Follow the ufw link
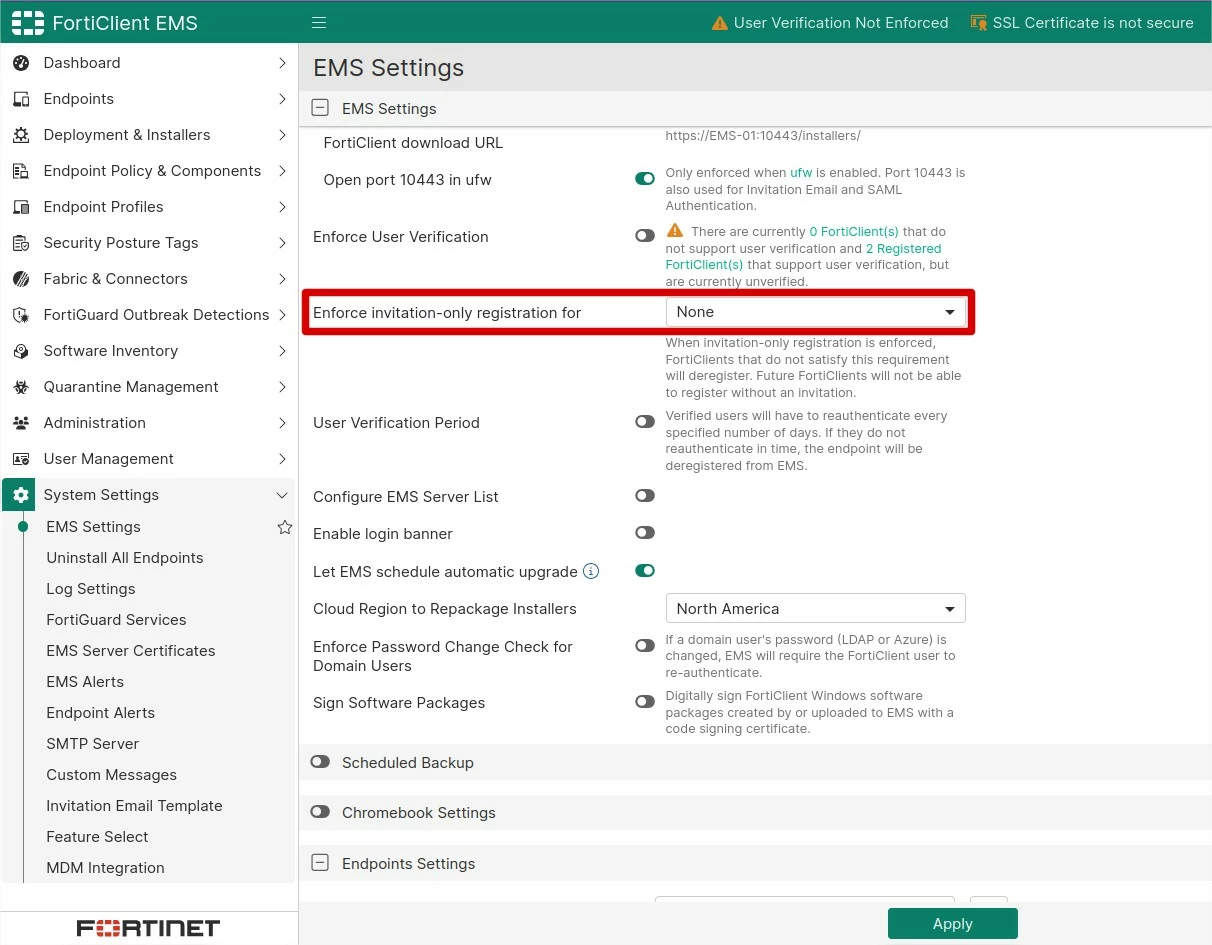 tap(801, 173)
